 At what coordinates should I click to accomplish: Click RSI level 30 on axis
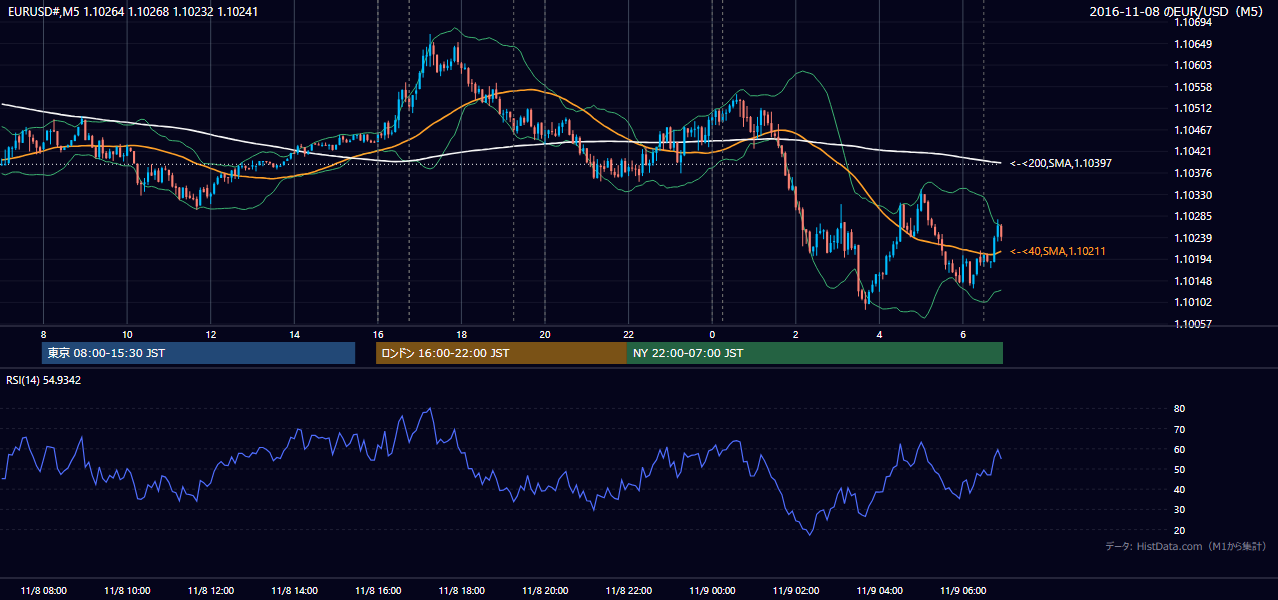(1179, 510)
